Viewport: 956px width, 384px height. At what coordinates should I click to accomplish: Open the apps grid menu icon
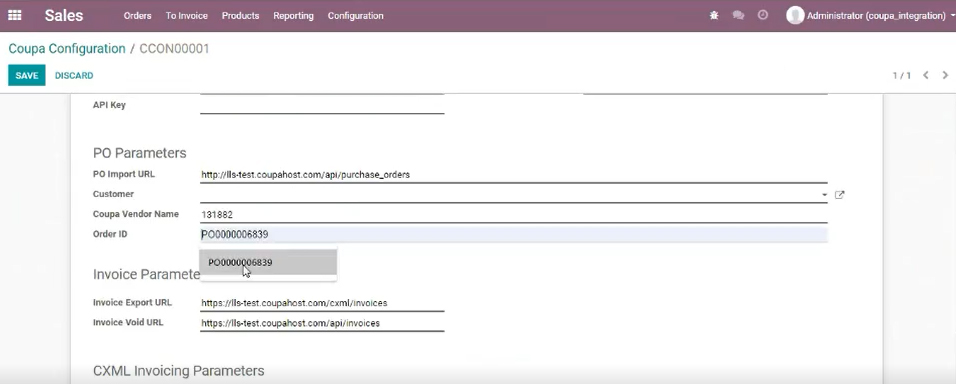[x=15, y=16]
